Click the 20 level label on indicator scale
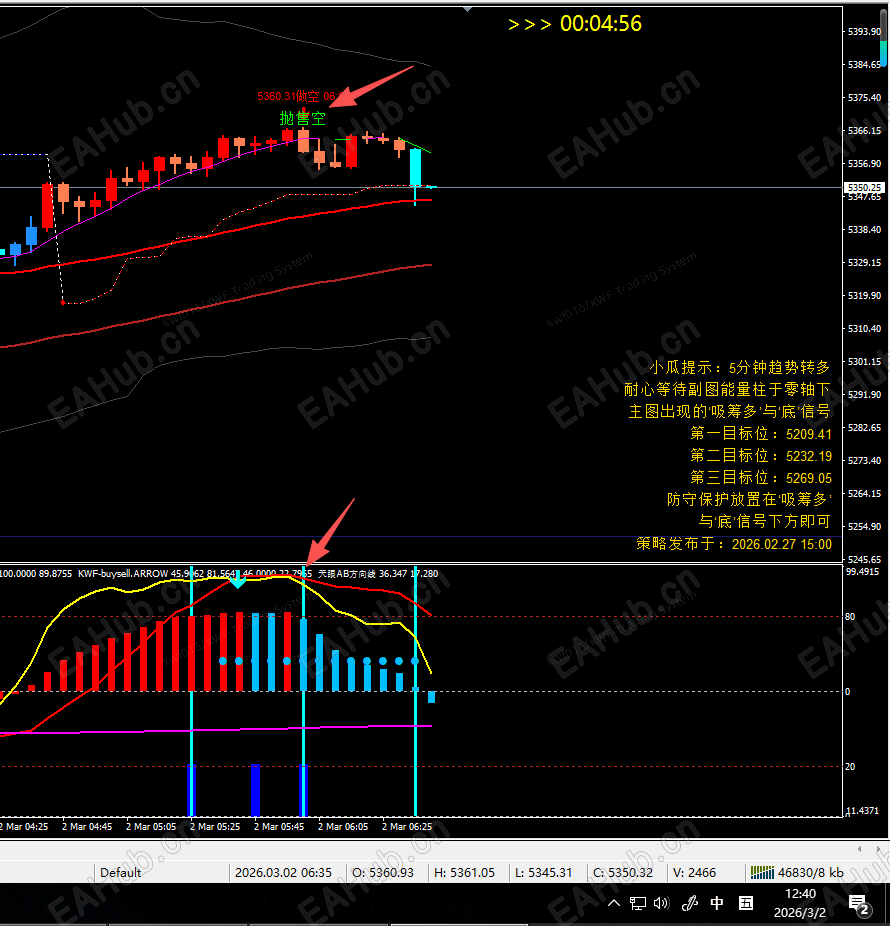 [x=850, y=767]
